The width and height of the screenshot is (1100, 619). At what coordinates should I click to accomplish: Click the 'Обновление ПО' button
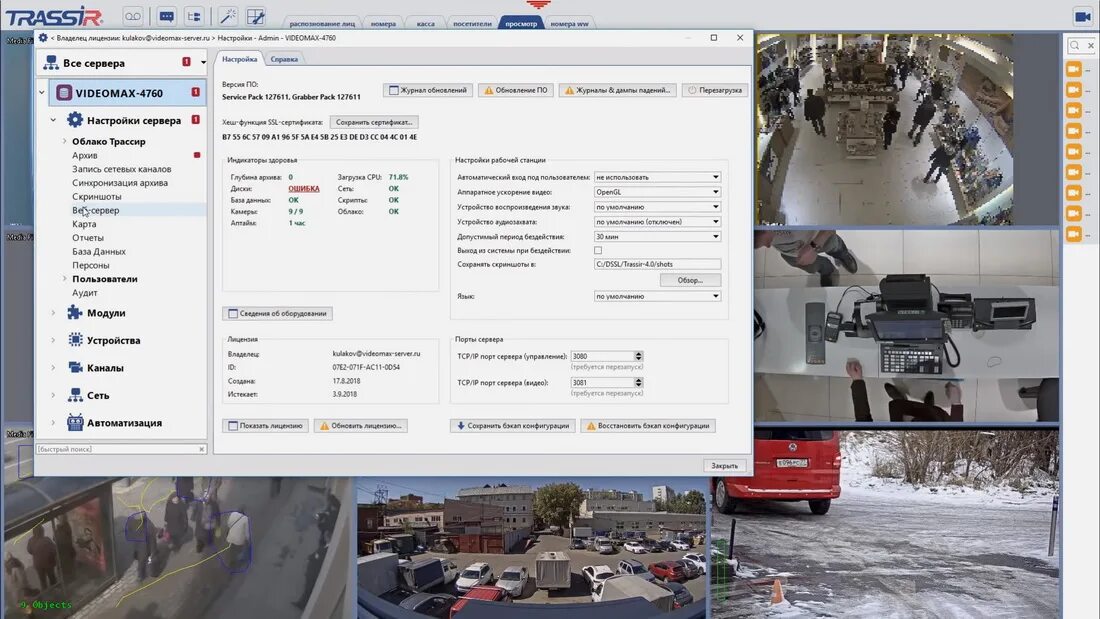[x=516, y=90]
